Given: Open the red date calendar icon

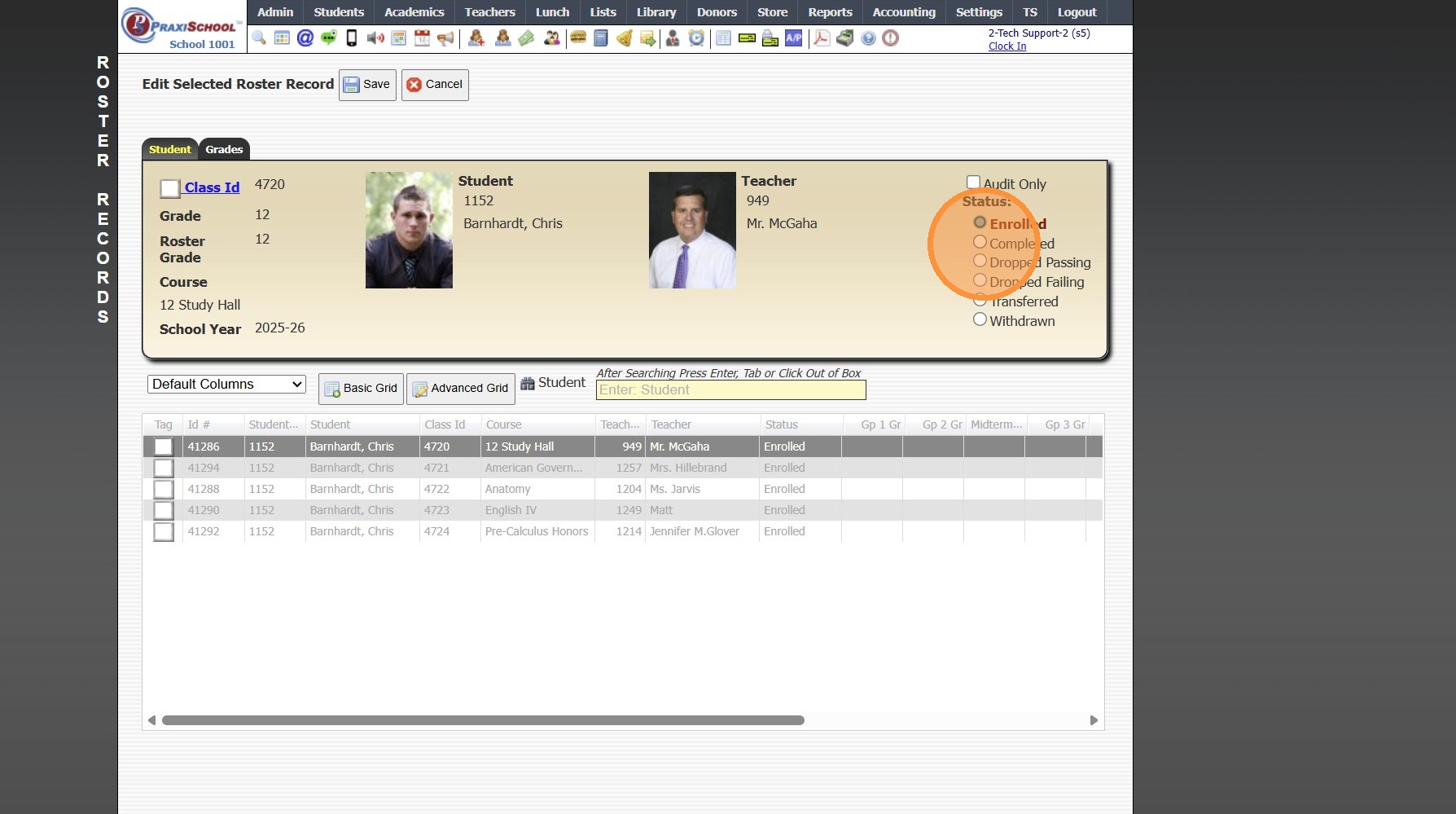Looking at the screenshot, I should [x=422, y=38].
